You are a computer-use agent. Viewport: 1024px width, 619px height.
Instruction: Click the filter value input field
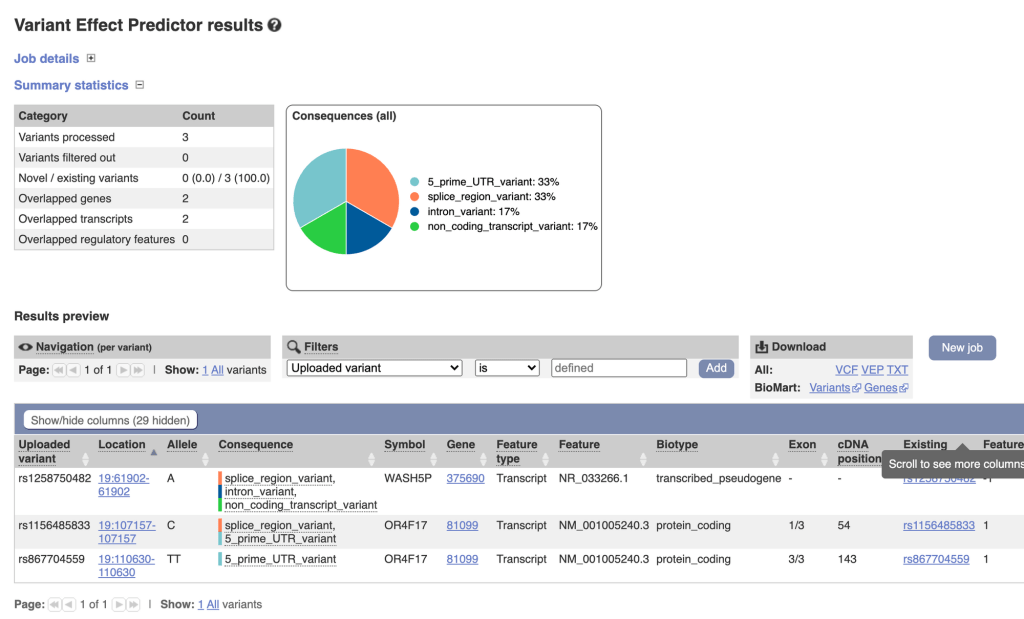click(x=618, y=368)
